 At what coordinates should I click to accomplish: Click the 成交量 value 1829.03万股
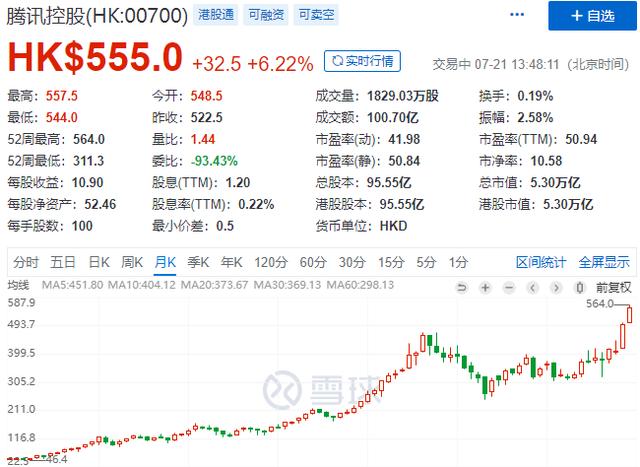click(x=403, y=96)
